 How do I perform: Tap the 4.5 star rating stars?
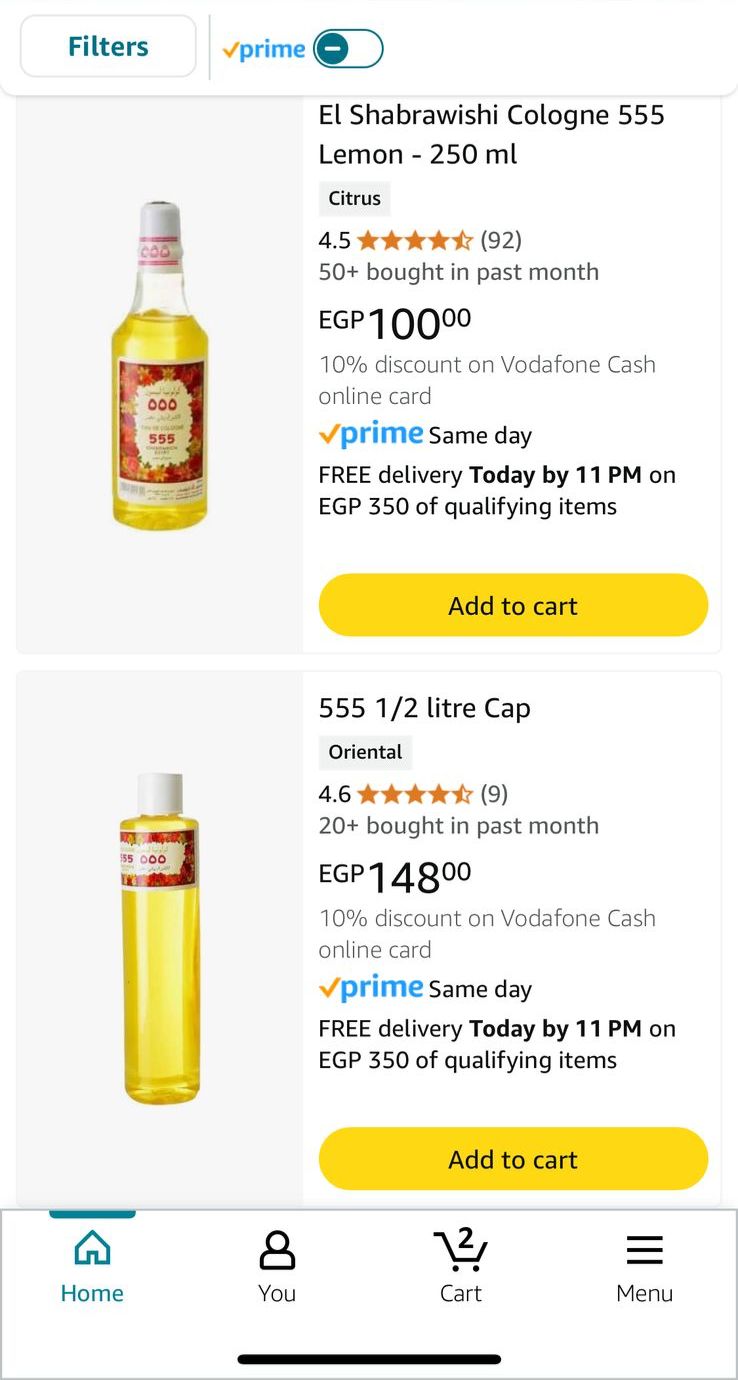[414, 240]
